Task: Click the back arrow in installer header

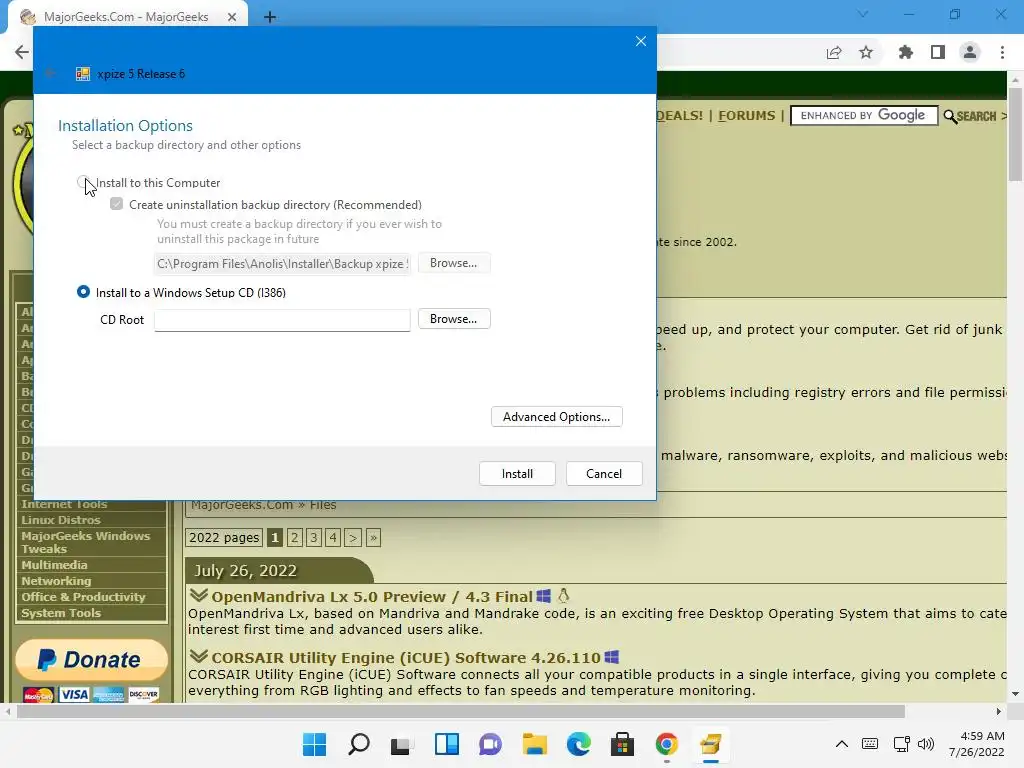Action: click(50, 73)
